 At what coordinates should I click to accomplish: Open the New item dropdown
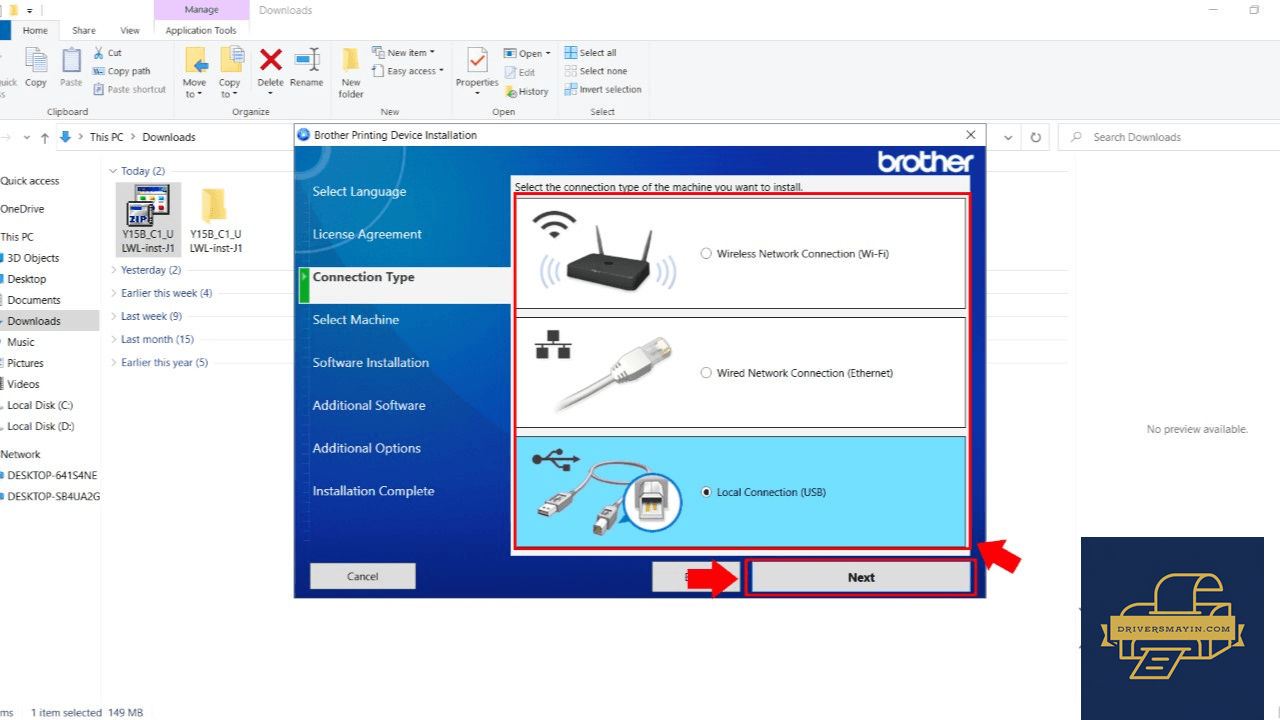[x=403, y=53]
